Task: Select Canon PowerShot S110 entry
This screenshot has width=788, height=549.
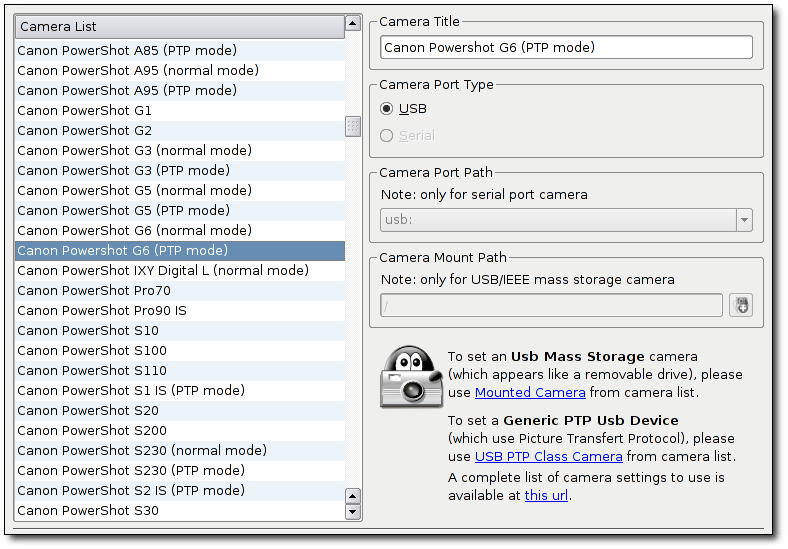Action: point(180,371)
